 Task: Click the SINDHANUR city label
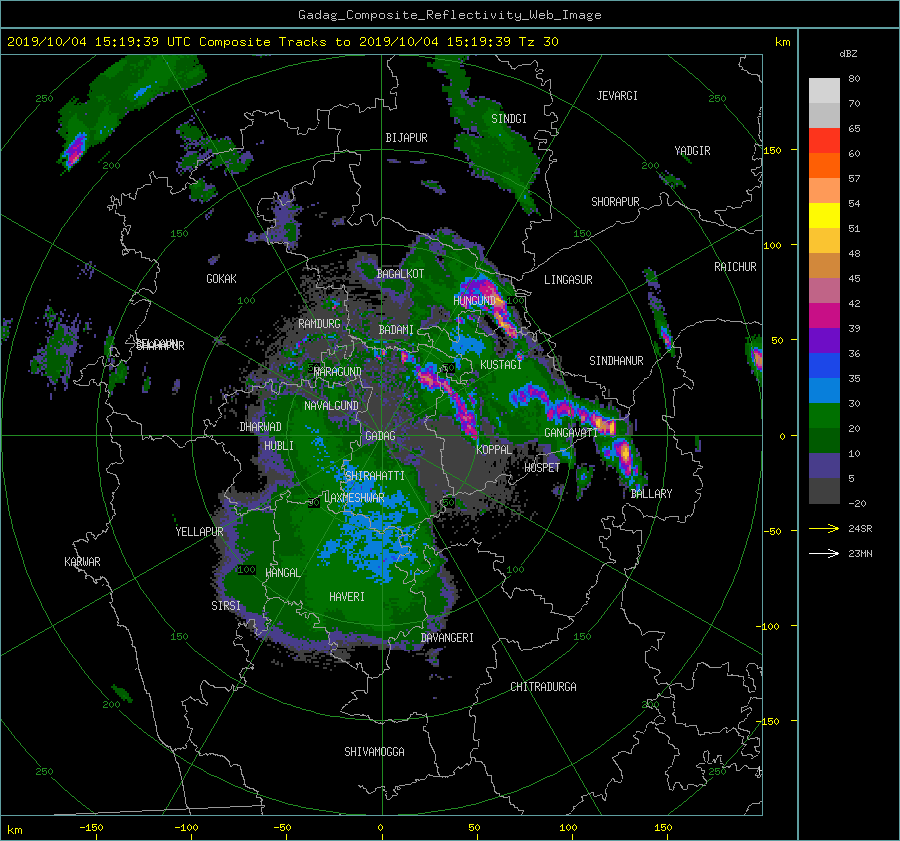[616, 361]
